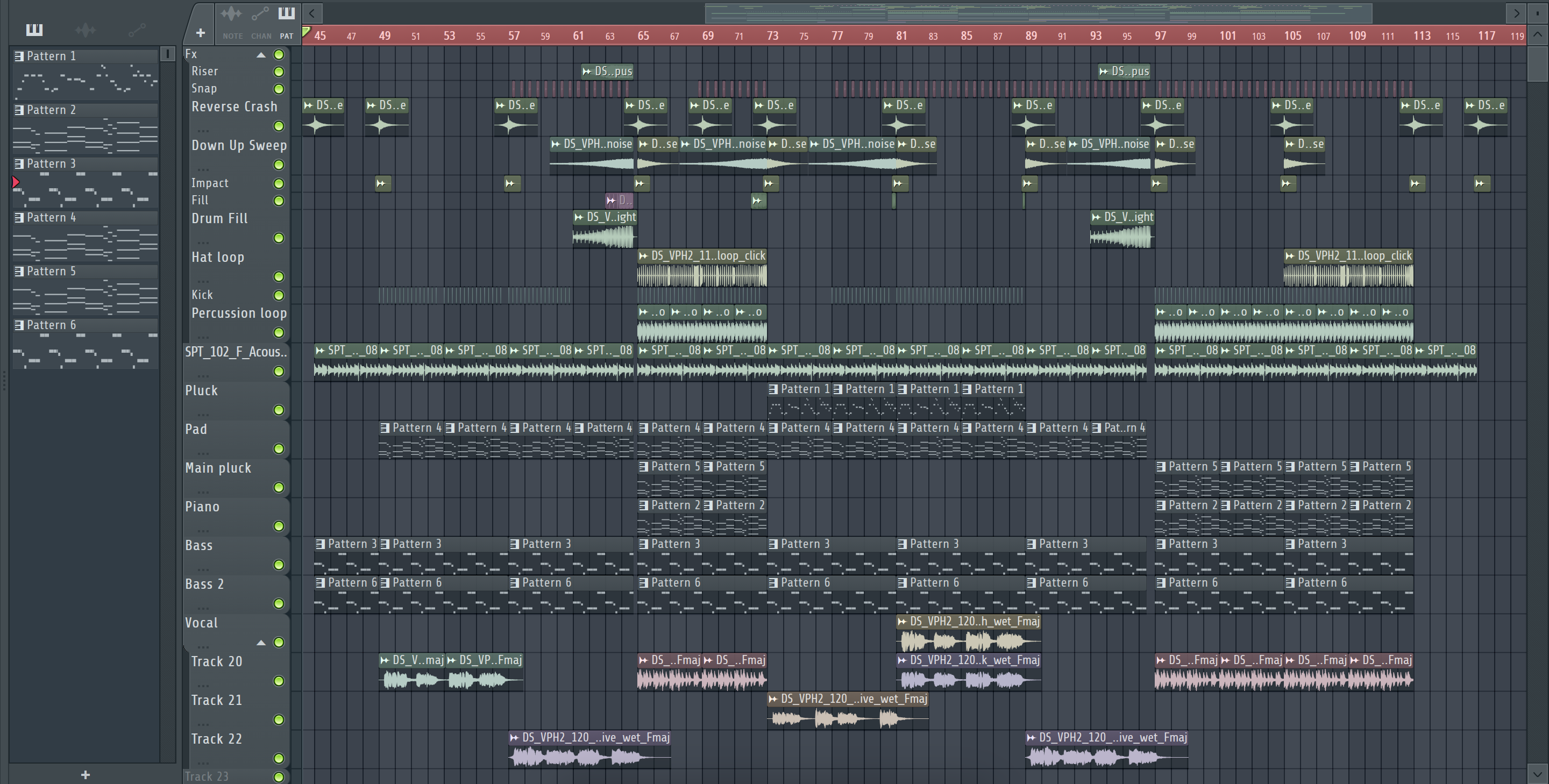Click the Track 22 header name

pyautogui.click(x=216, y=739)
